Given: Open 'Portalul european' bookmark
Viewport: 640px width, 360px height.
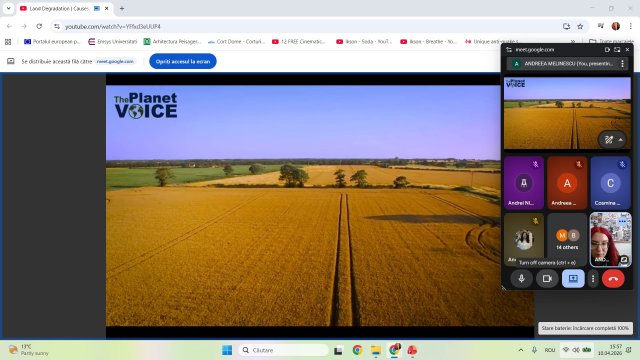Looking at the screenshot, I should click(x=52, y=42).
